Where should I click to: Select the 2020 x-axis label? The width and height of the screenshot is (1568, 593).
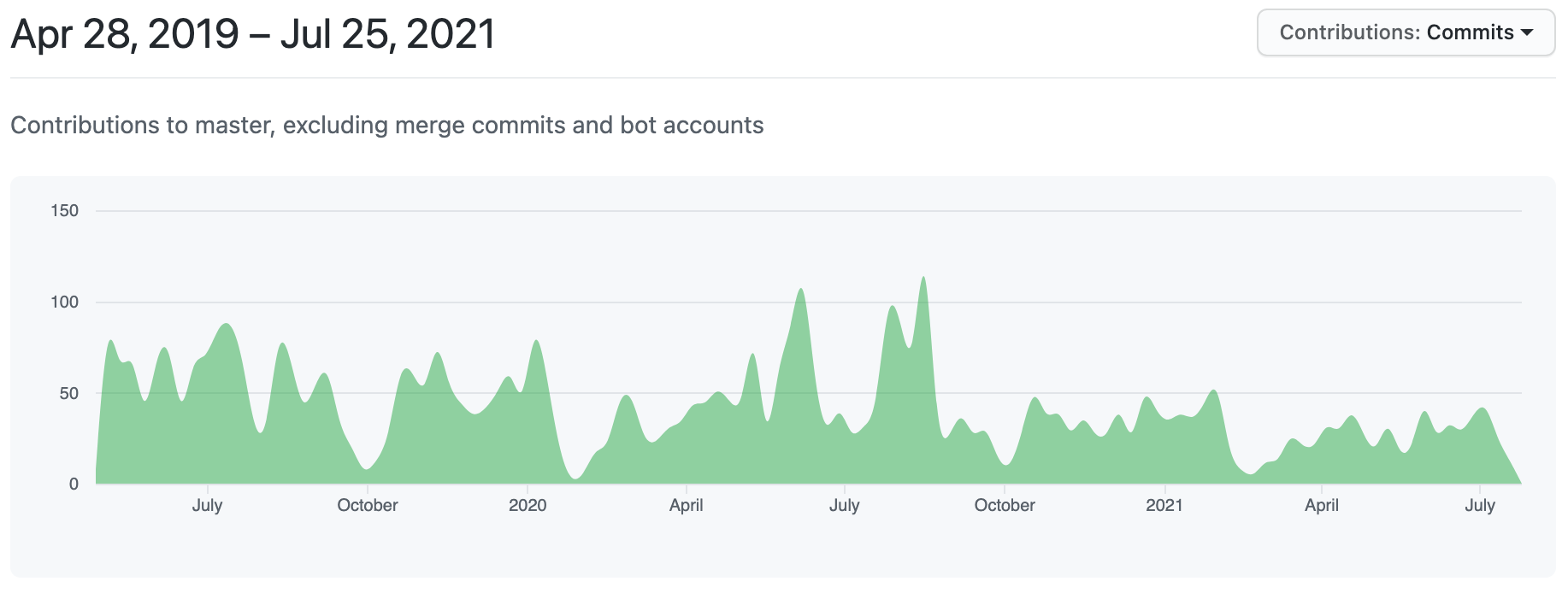coord(528,505)
